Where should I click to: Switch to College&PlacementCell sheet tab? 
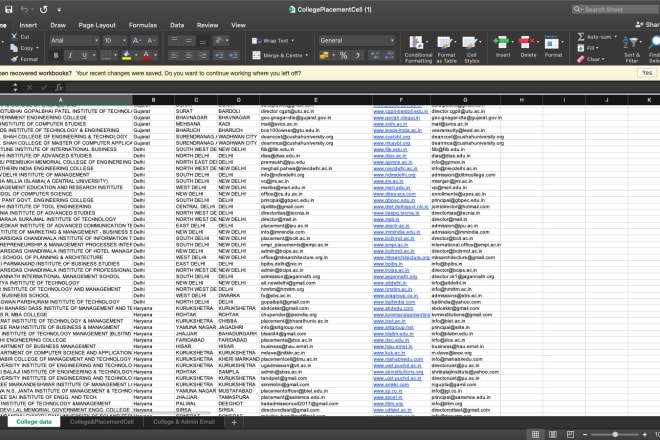(101, 422)
